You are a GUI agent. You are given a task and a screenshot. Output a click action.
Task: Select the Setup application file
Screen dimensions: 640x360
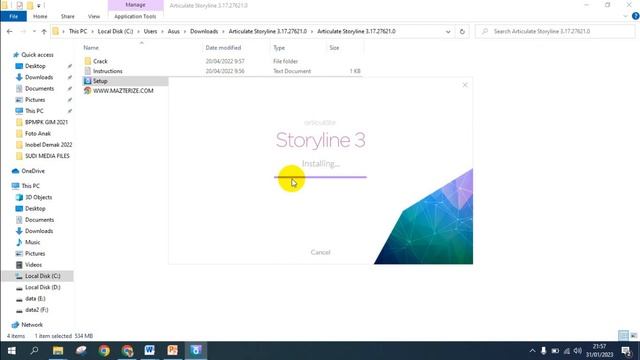pyautogui.click(x=100, y=81)
